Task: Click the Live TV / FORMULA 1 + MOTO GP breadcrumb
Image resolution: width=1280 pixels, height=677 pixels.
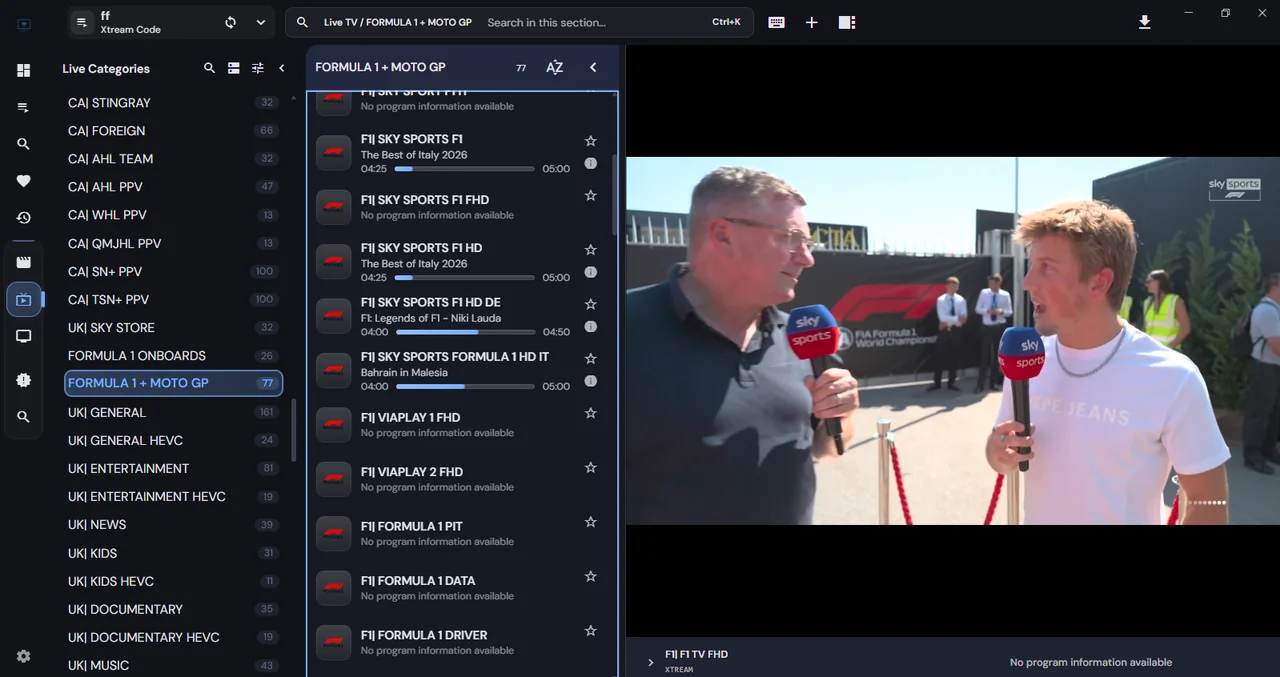Action: click(398, 22)
